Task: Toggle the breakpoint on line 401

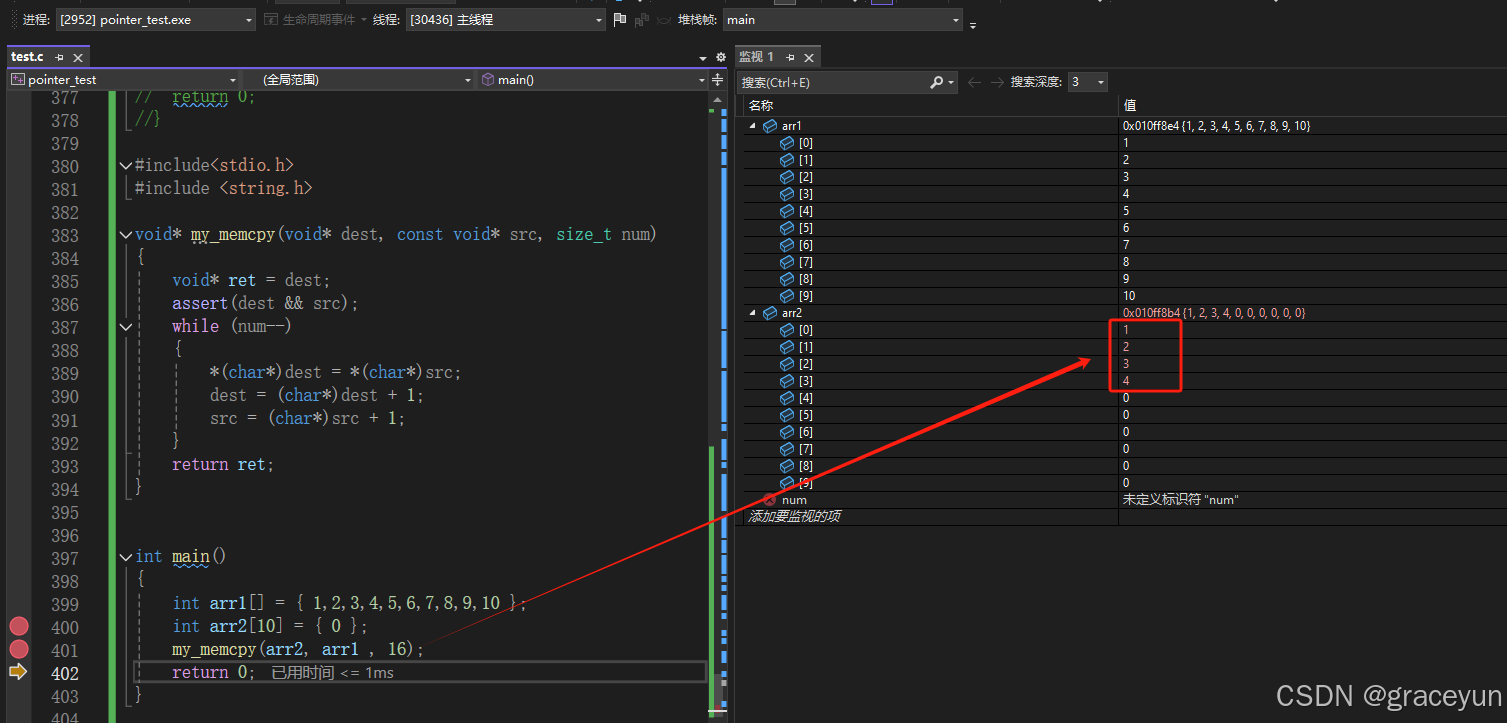Action: pos(18,649)
